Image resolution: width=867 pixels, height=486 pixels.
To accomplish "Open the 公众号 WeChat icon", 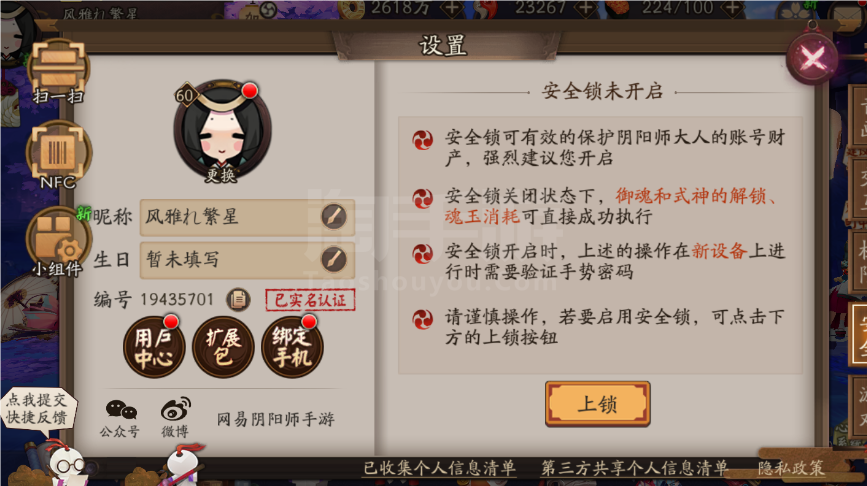I will [x=120, y=418].
